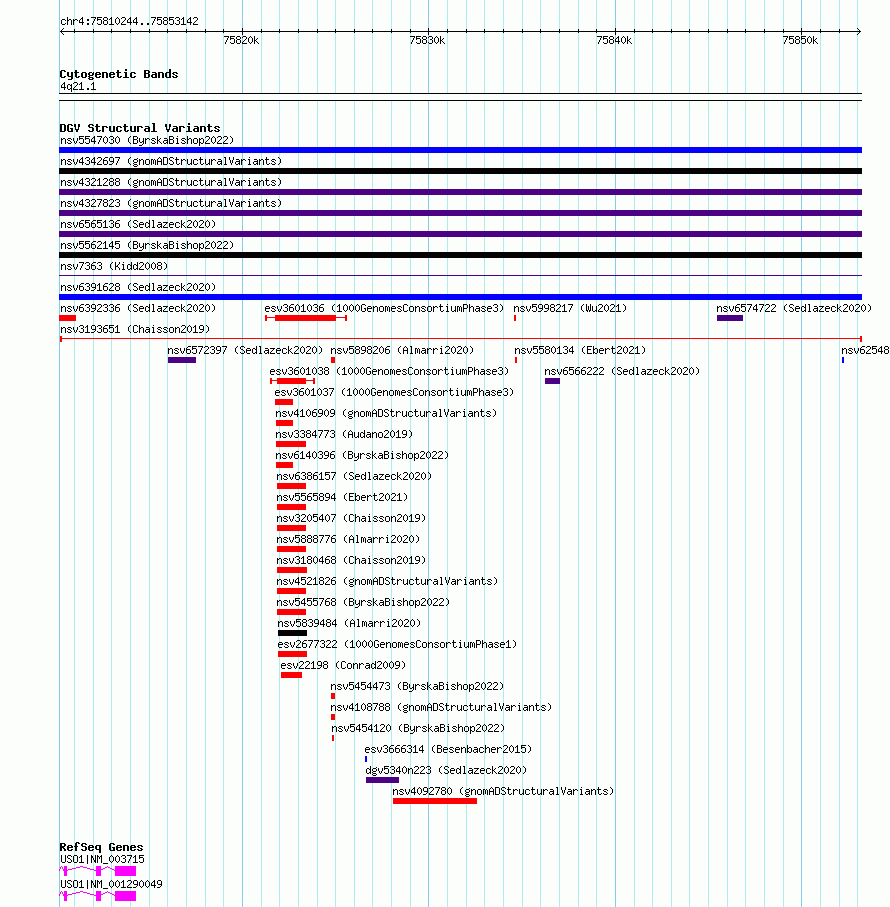Screen dimensions: 890x907
Task: Click nsv5565894 (Ebert2021) variant label
Action: (x=342, y=497)
